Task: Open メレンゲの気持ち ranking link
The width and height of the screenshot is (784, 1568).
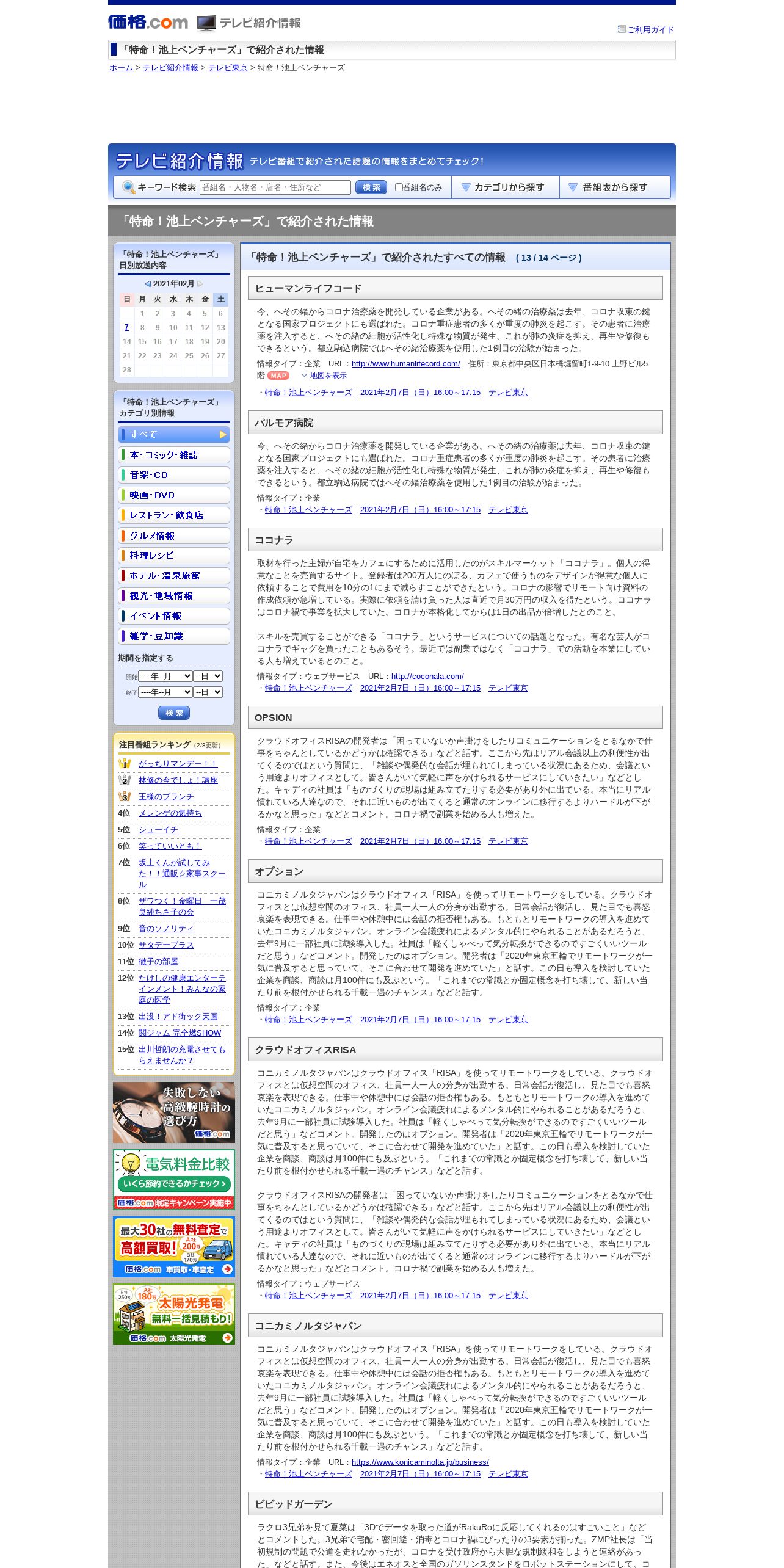Action: pyautogui.click(x=170, y=813)
